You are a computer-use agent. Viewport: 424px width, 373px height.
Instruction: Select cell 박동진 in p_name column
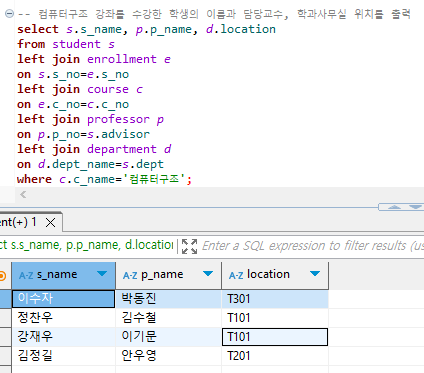(x=169, y=299)
